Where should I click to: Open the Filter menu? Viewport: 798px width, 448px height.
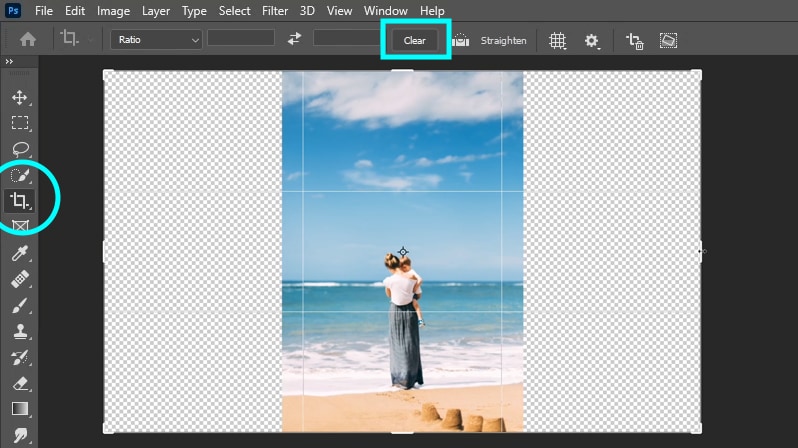pos(275,11)
